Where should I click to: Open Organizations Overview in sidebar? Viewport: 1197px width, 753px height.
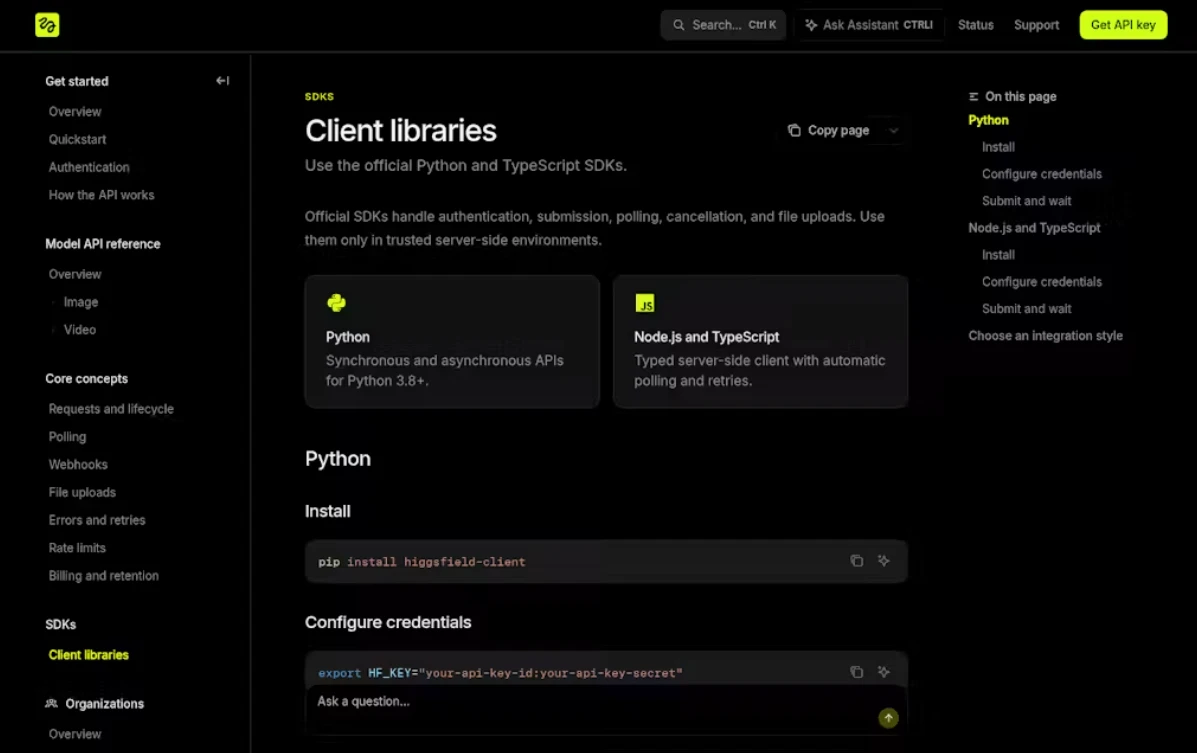(75, 734)
